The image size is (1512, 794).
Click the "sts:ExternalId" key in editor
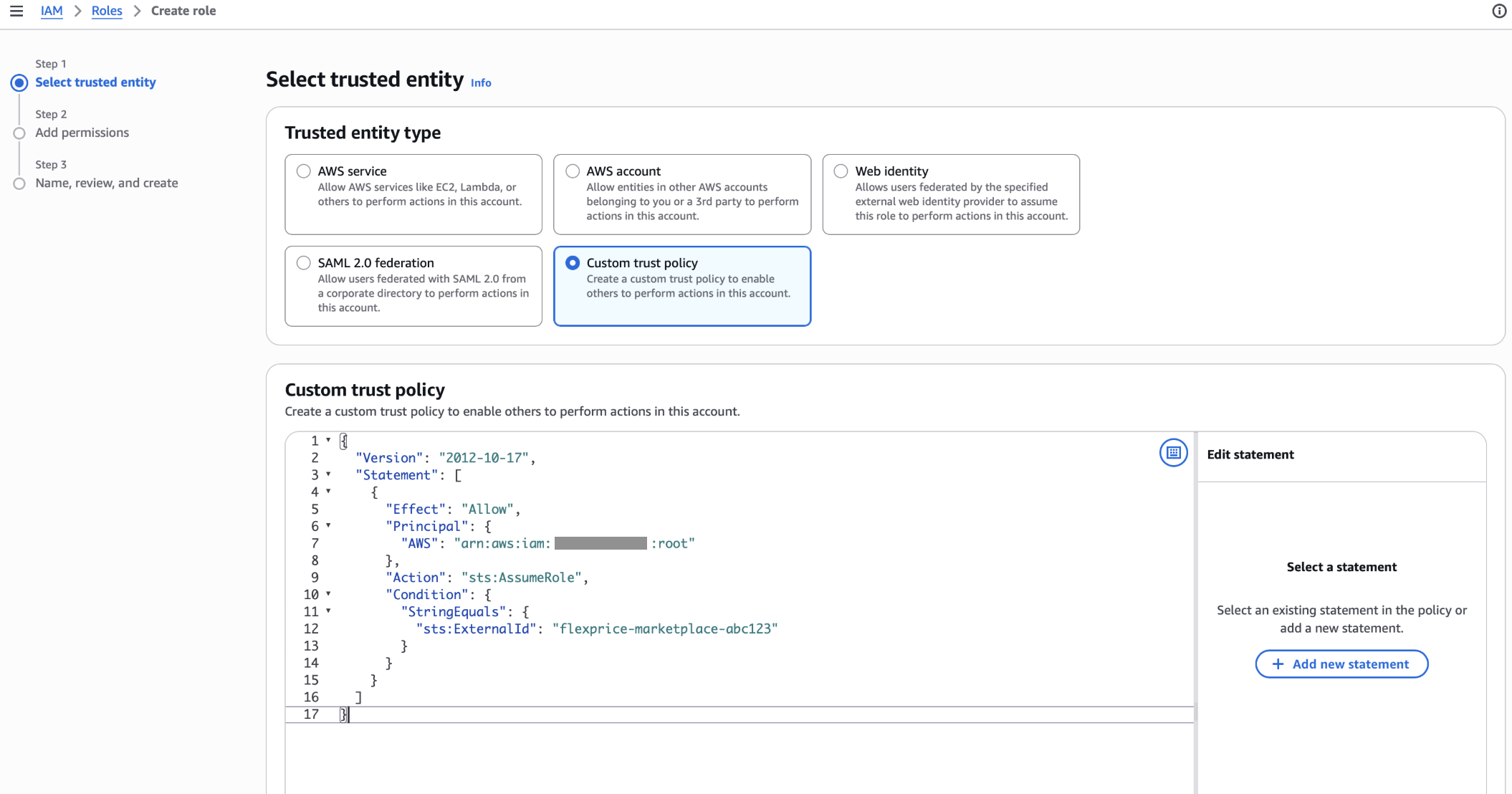pos(477,629)
